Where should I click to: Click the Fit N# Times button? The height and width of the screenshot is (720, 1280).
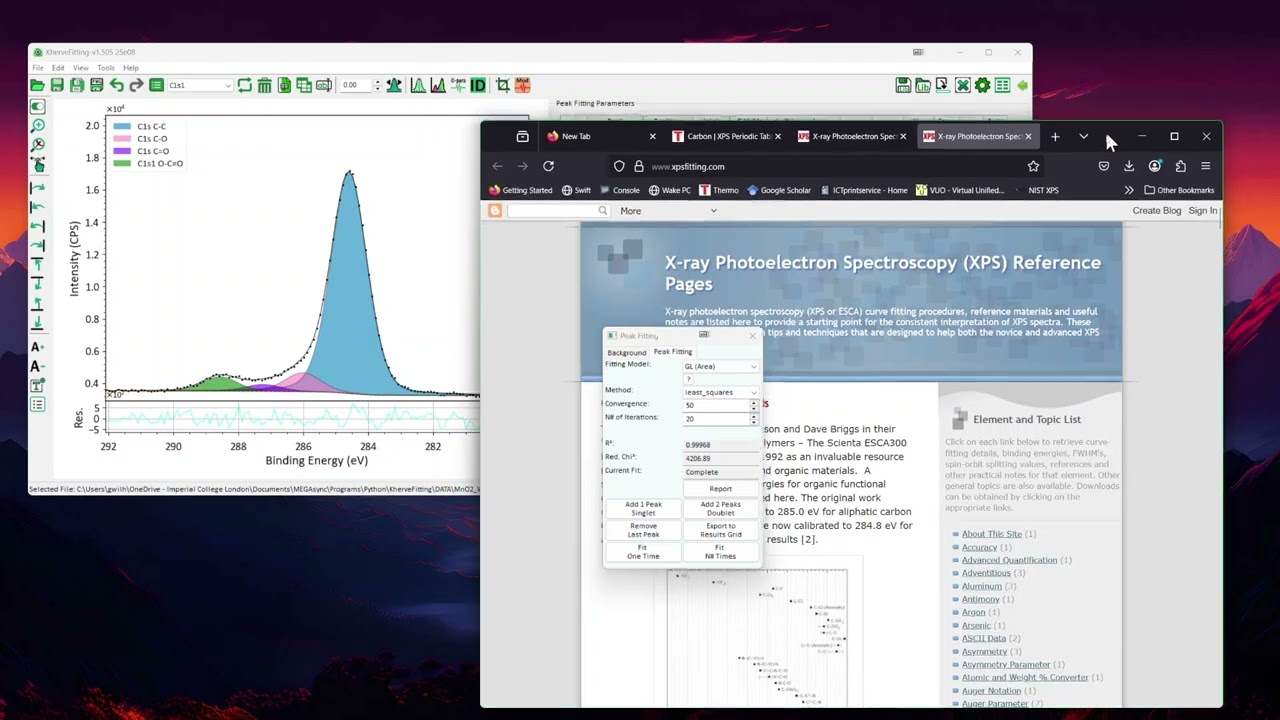[x=720, y=552]
